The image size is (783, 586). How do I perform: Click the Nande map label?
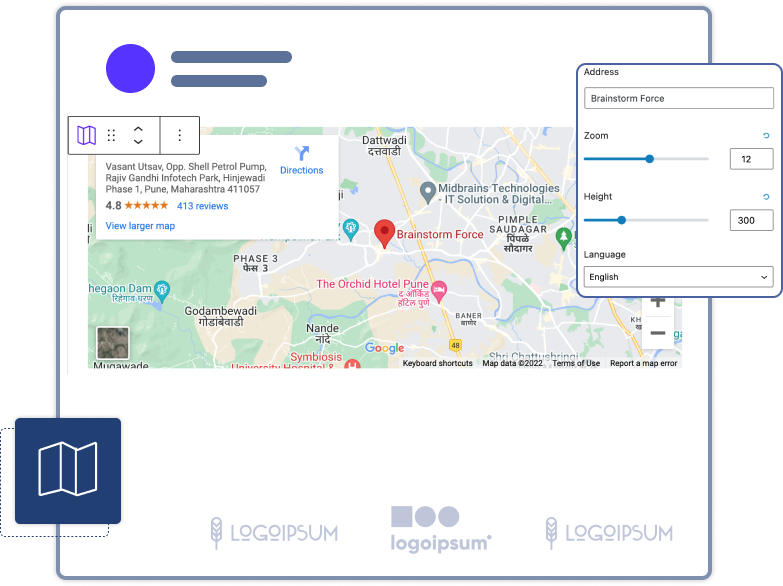pos(323,333)
